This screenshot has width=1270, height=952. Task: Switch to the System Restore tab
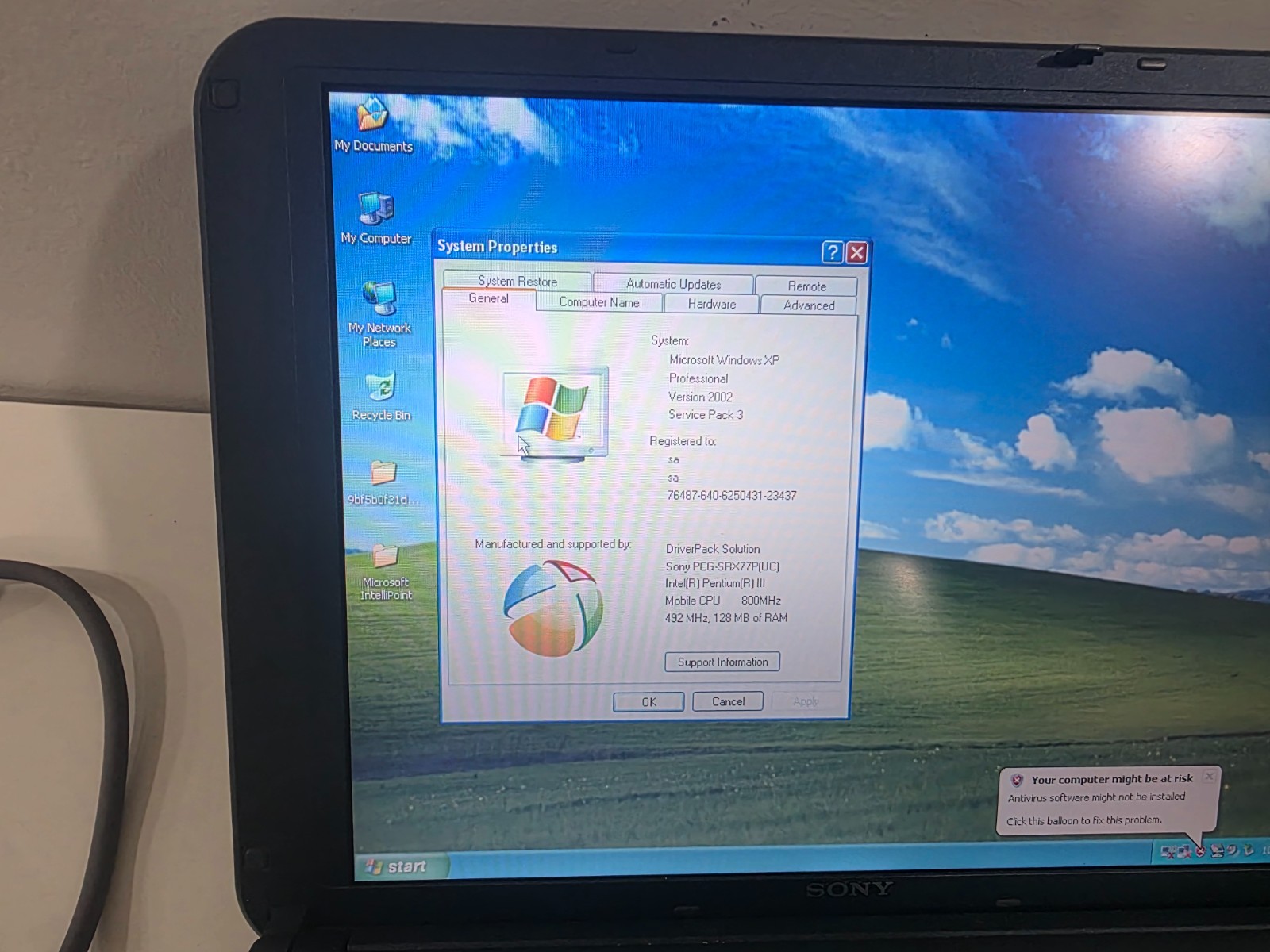point(518,281)
